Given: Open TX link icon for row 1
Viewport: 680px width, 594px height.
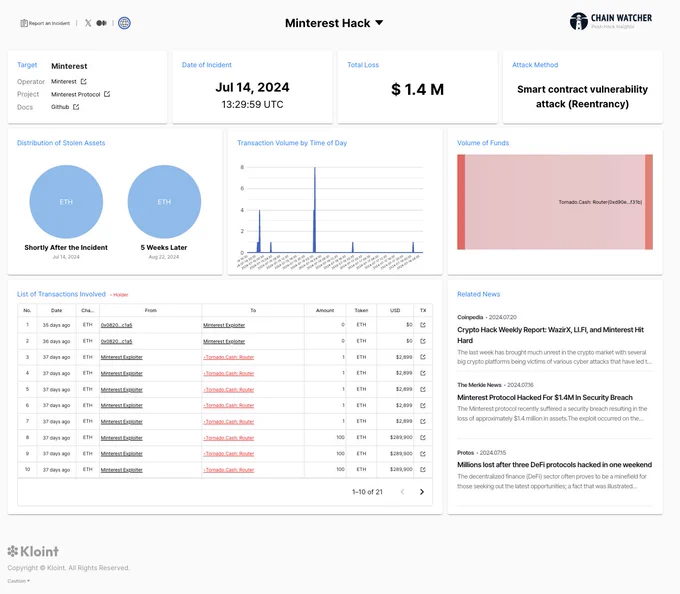Looking at the screenshot, I should tap(423, 325).
